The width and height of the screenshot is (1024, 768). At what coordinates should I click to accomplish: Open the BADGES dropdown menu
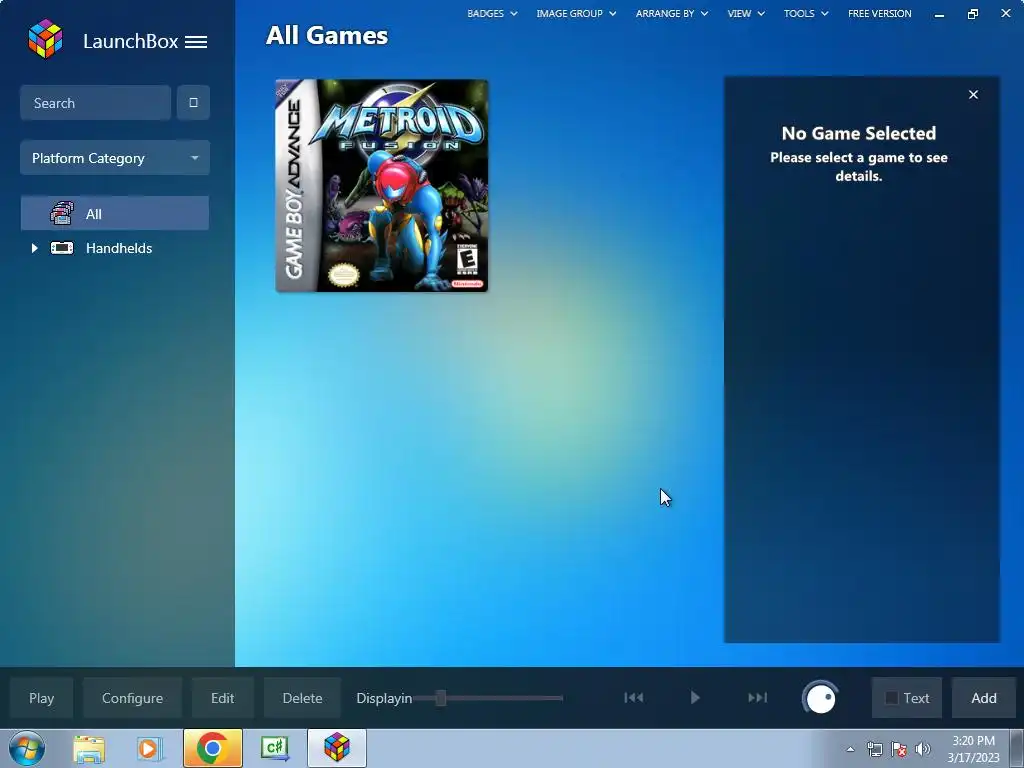coord(492,13)
